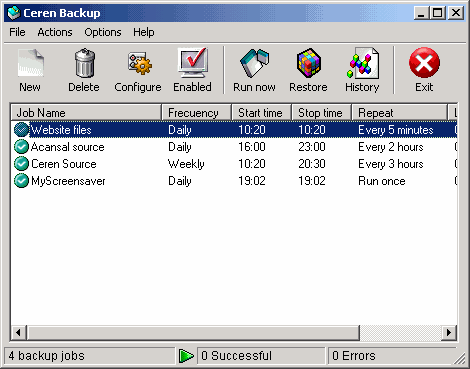Screen dimensions: 470x369
Task: Click the red Exit icon
Action: [x=424, y=62]
